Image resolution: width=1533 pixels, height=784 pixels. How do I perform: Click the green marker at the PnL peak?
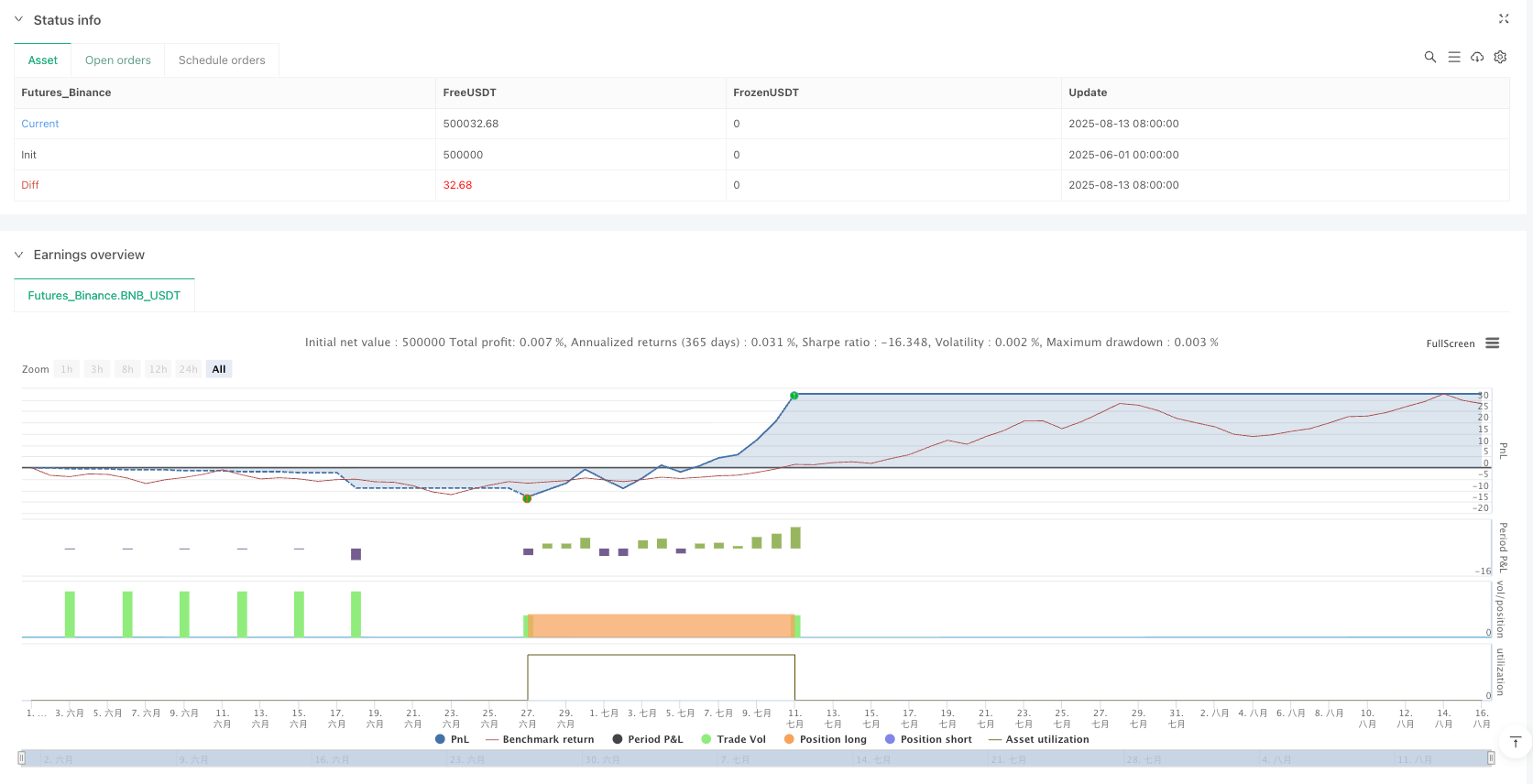coord(794,396)
